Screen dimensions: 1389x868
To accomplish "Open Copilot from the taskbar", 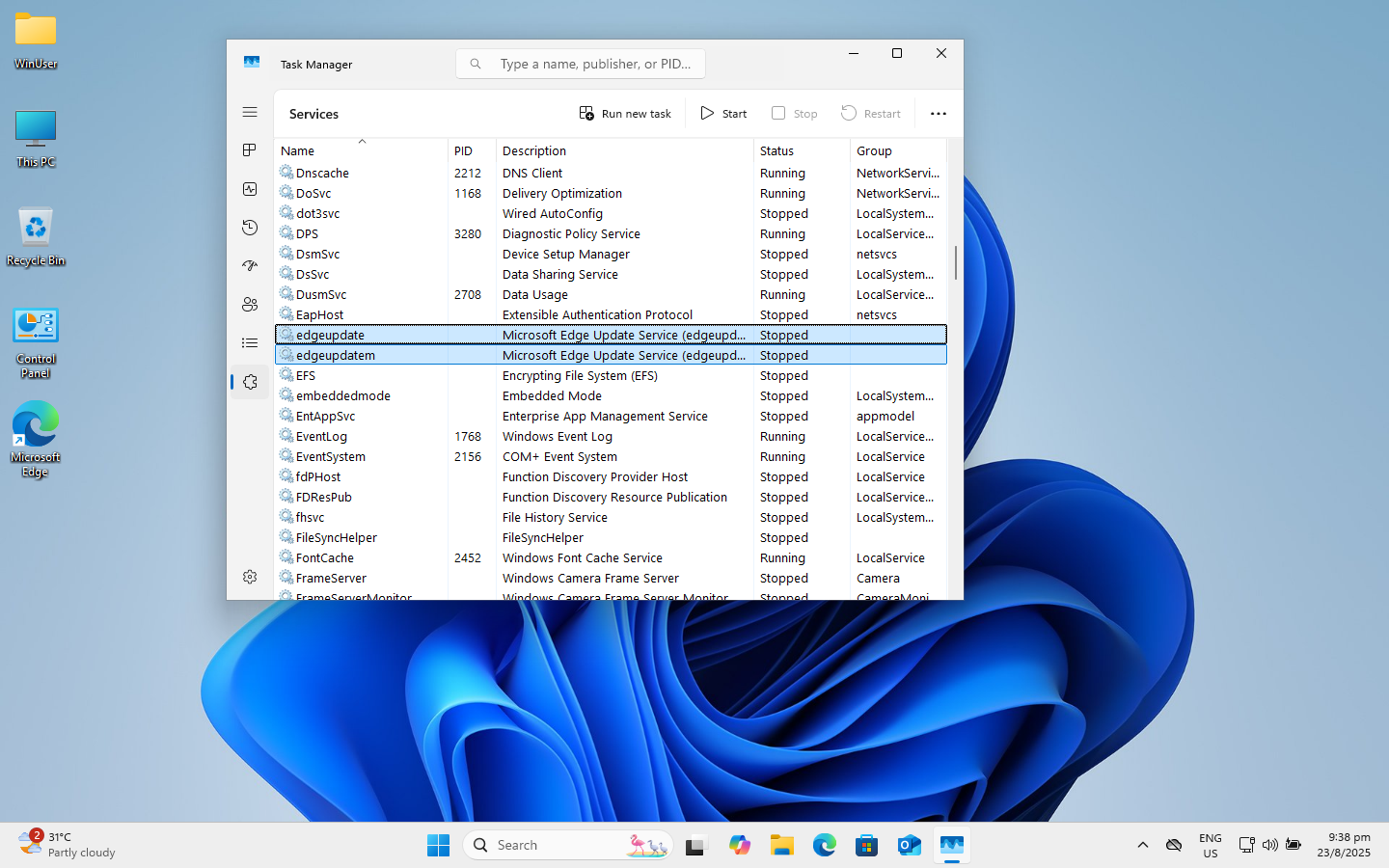I will [x=740, y=845].
